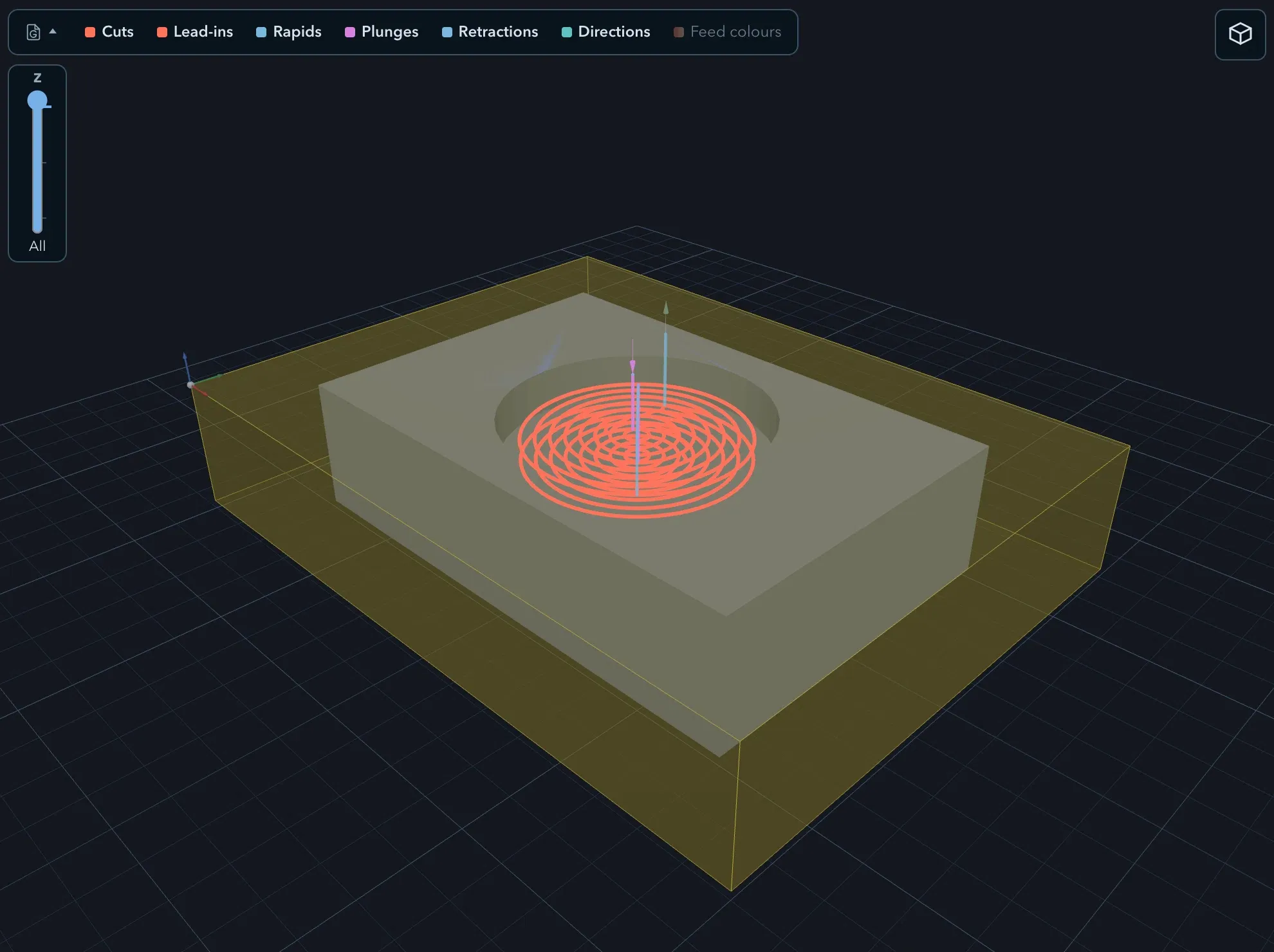Open the G-code file icon menu
The image size is (1274, 952).
pyautogui.click(x=33, y=32)
